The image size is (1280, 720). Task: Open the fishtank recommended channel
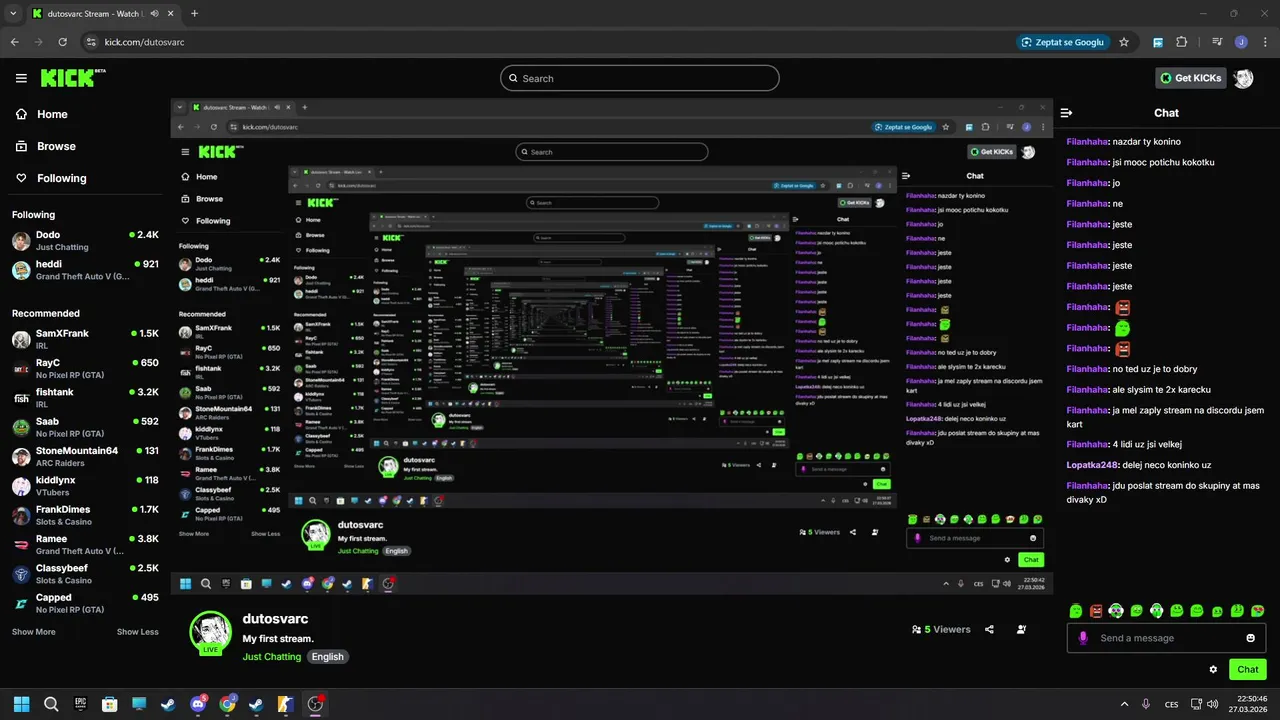pyautogui.click(x=85, y=398)
